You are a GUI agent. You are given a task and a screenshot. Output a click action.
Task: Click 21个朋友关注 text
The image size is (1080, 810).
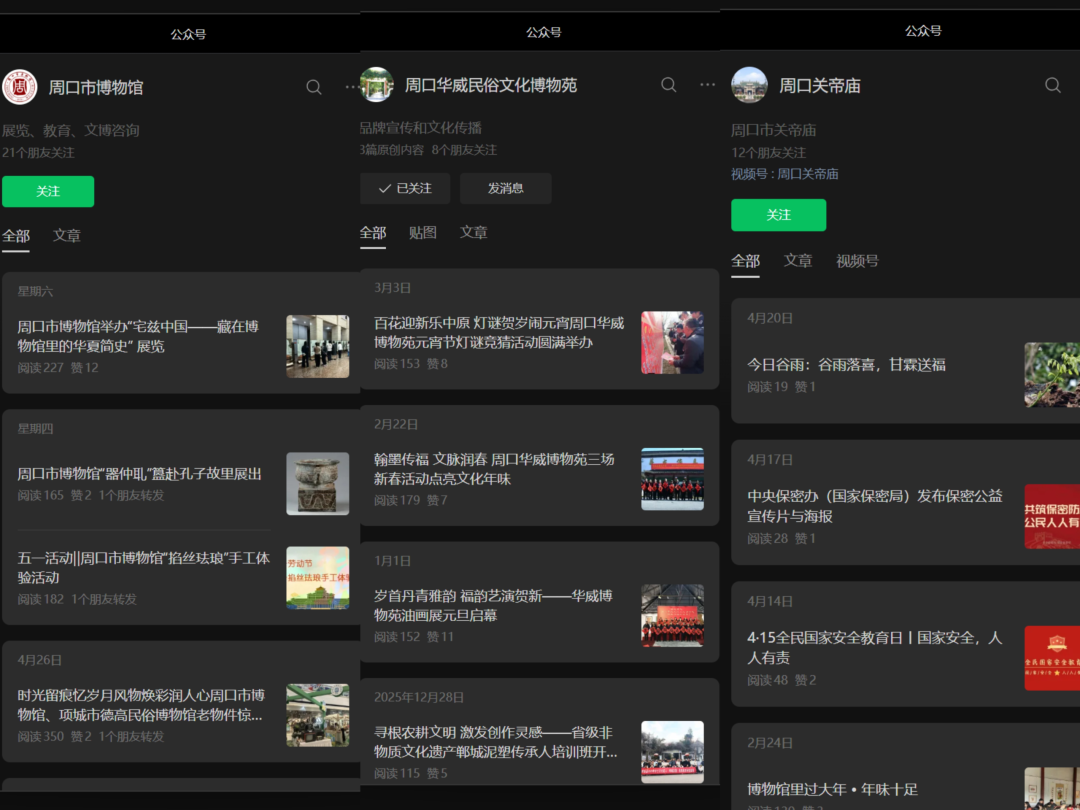[x=38, y=153]
